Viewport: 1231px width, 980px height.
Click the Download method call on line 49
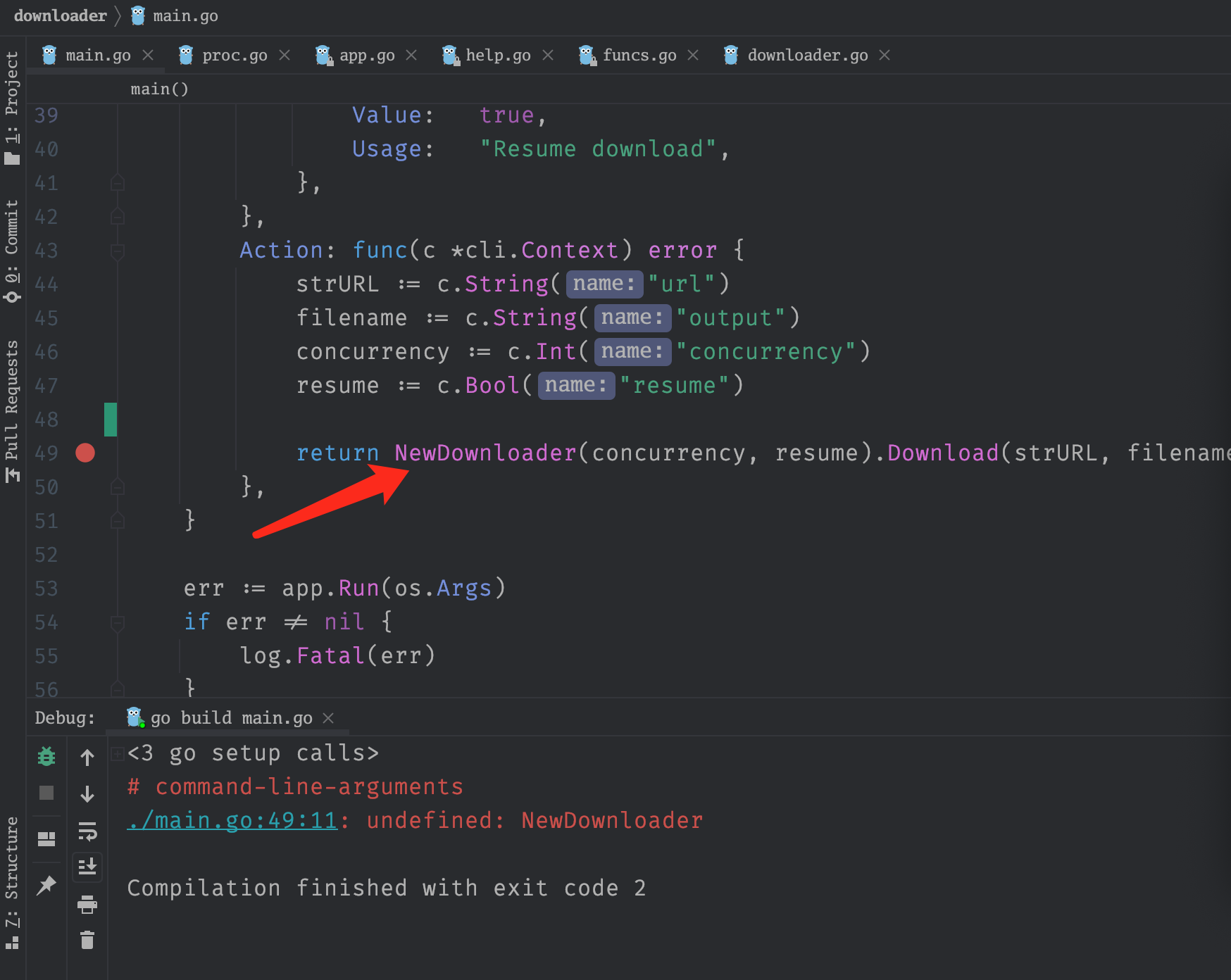pyautogui.click(x=943, y=453)
